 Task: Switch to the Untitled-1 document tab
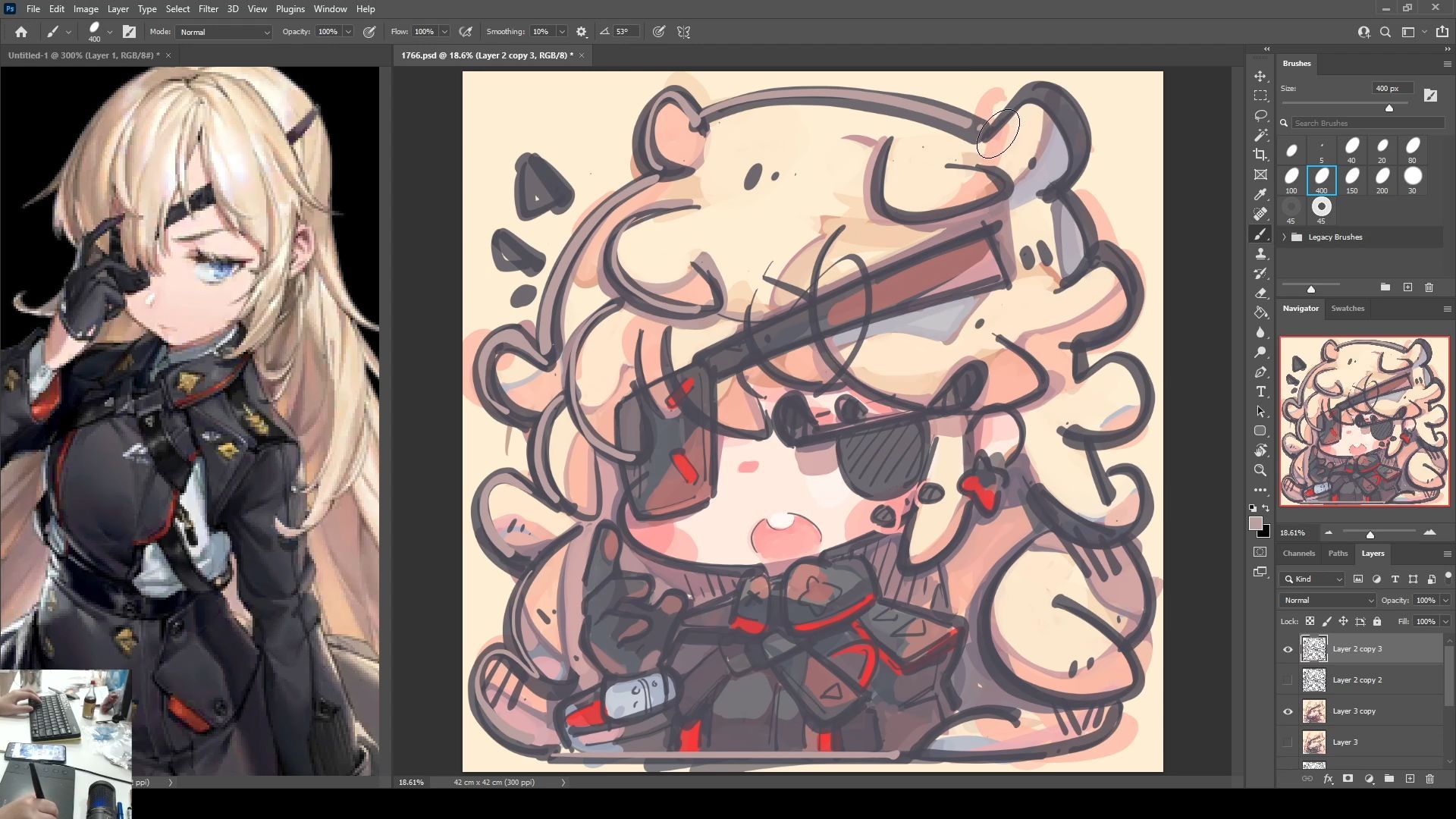[x=83, y=55]
